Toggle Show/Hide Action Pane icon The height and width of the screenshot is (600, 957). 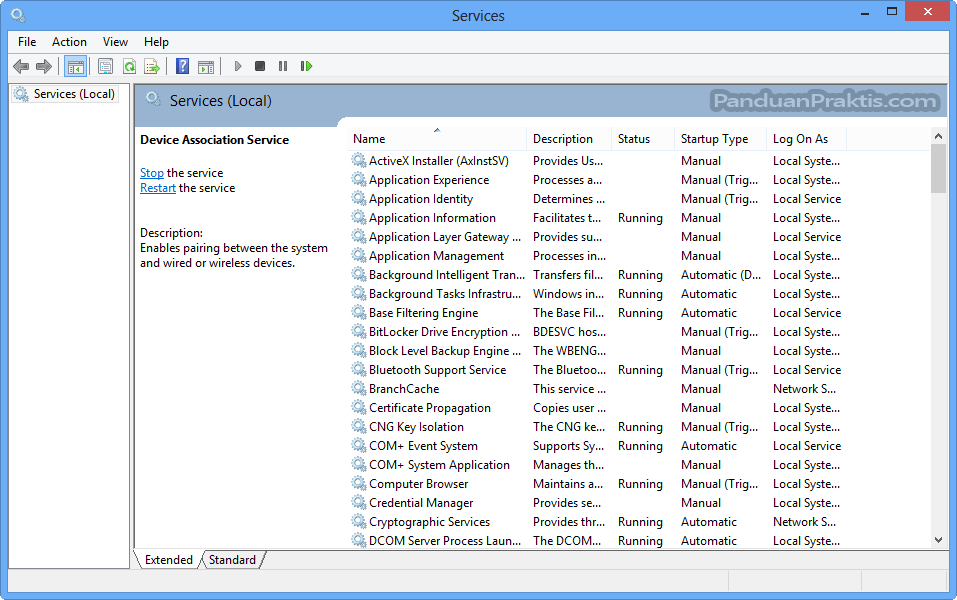pyautogui.click(x=206, y=67)
